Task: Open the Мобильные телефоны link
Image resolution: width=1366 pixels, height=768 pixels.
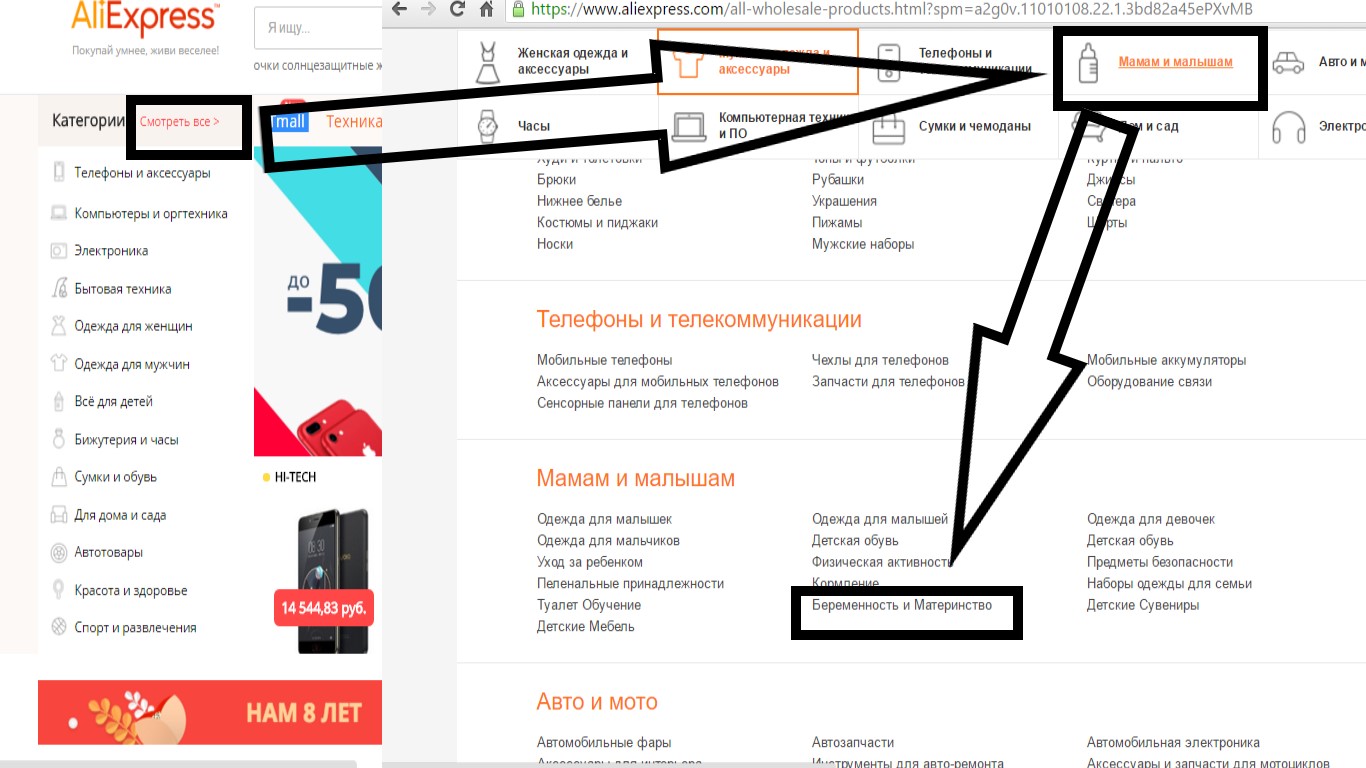Action: 604,360
